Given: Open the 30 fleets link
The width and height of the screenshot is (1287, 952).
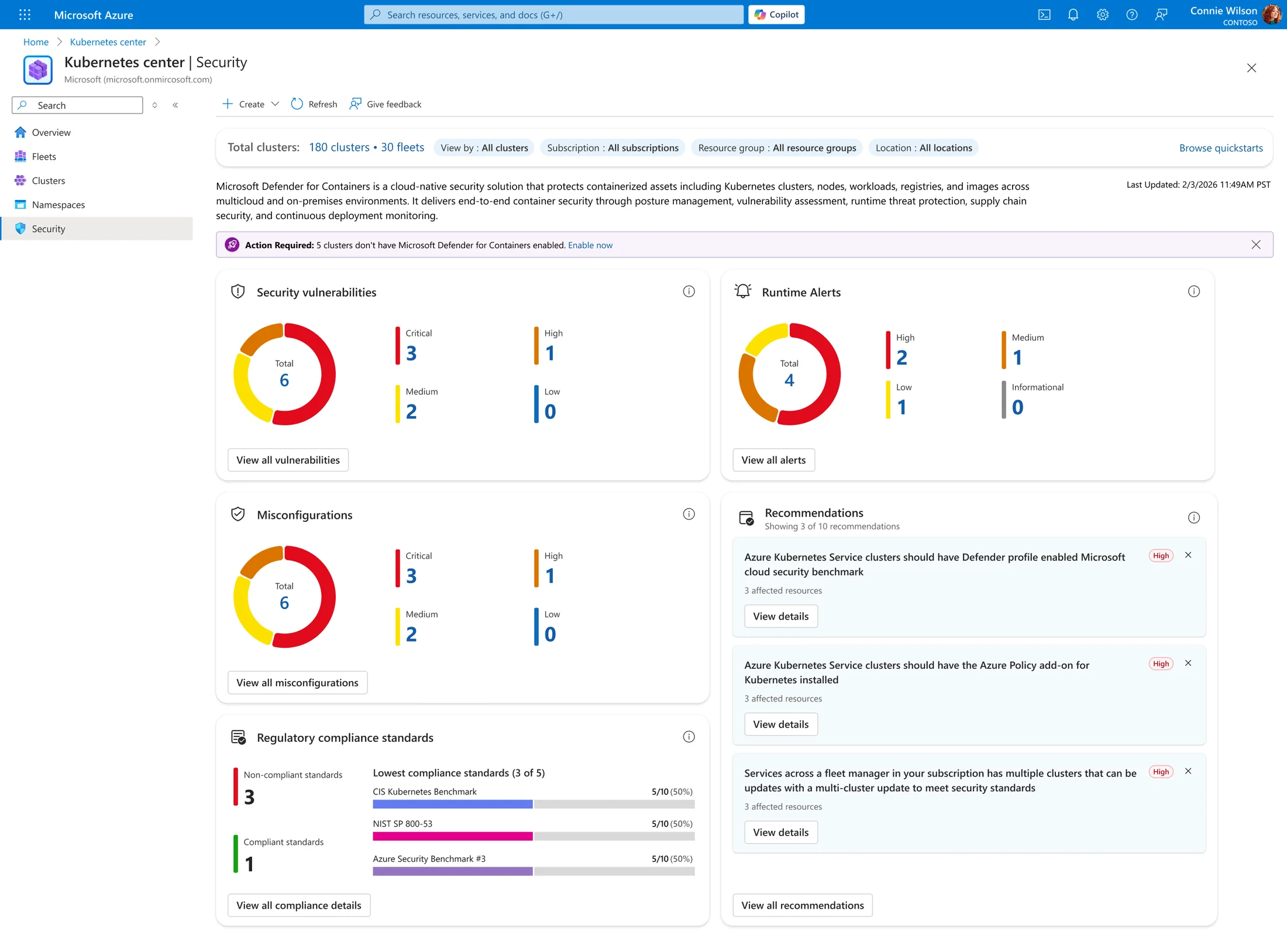Looking at the screenshot, I should click(x=402, y=147).
